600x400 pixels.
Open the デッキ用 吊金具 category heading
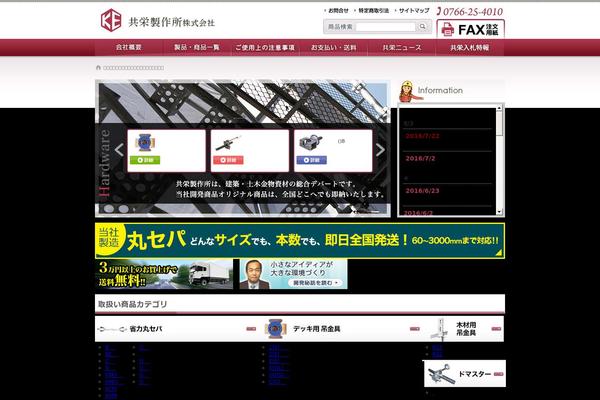[x=316, y=329]
